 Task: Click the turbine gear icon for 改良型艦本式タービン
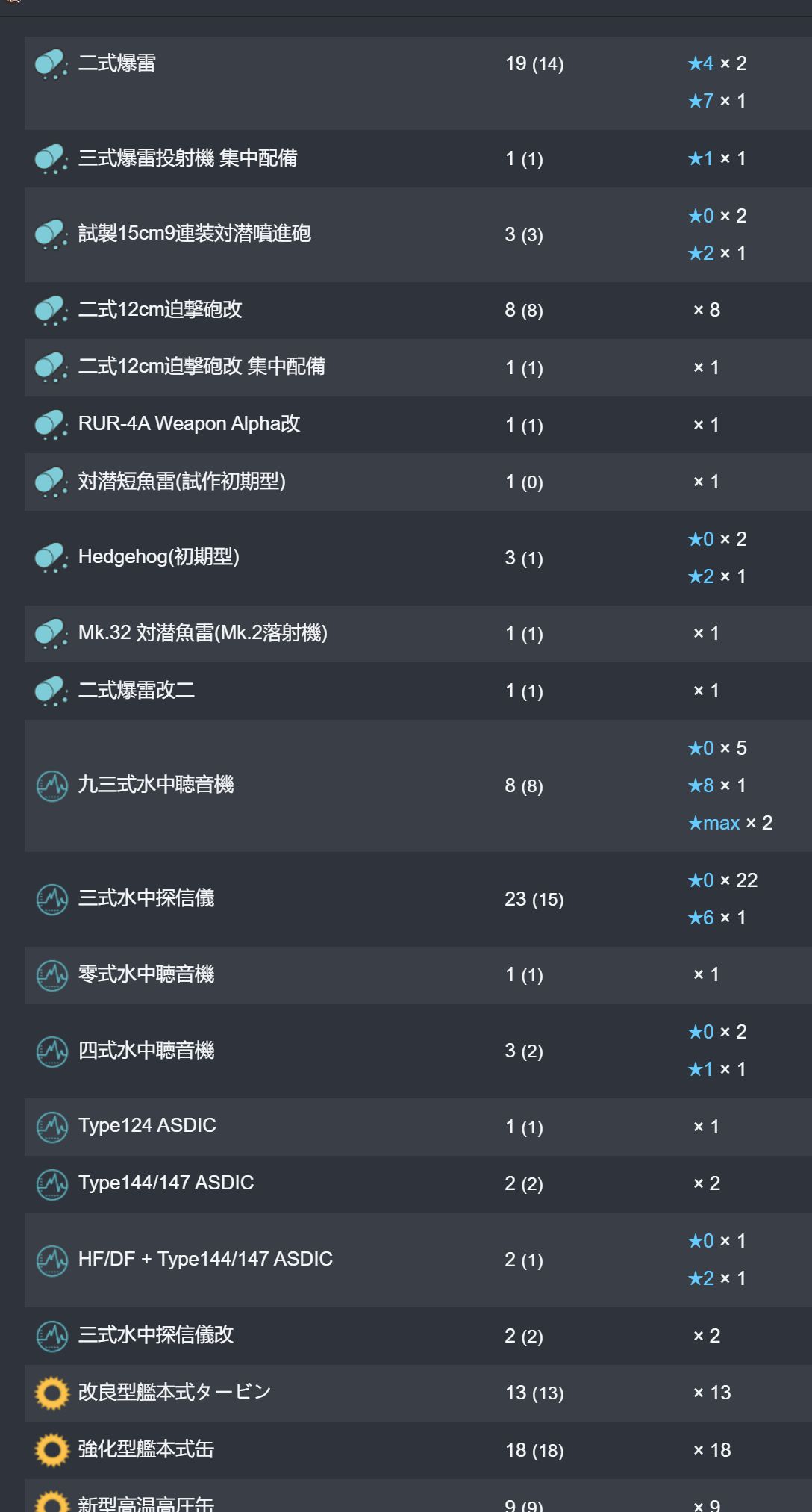click(52, 1393)
